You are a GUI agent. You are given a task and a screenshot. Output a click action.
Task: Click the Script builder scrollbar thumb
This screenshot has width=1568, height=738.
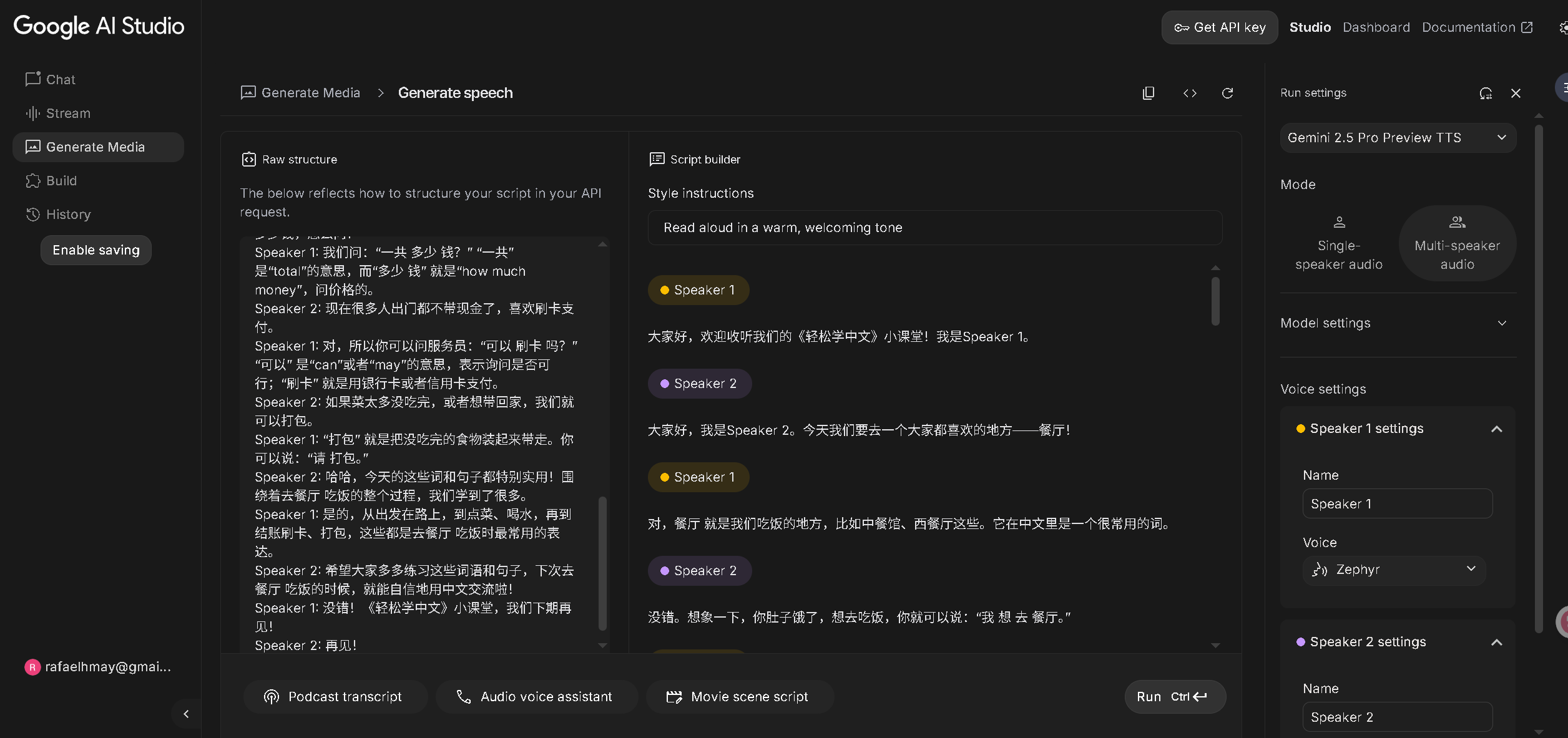[1215, 301]
